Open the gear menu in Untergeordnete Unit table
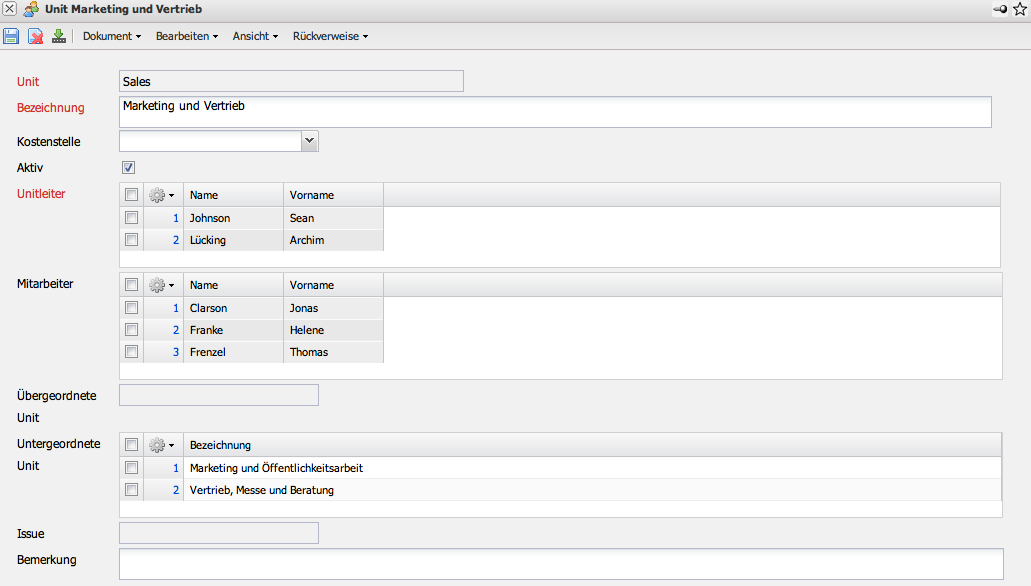1031x586 pixels. 161,445
